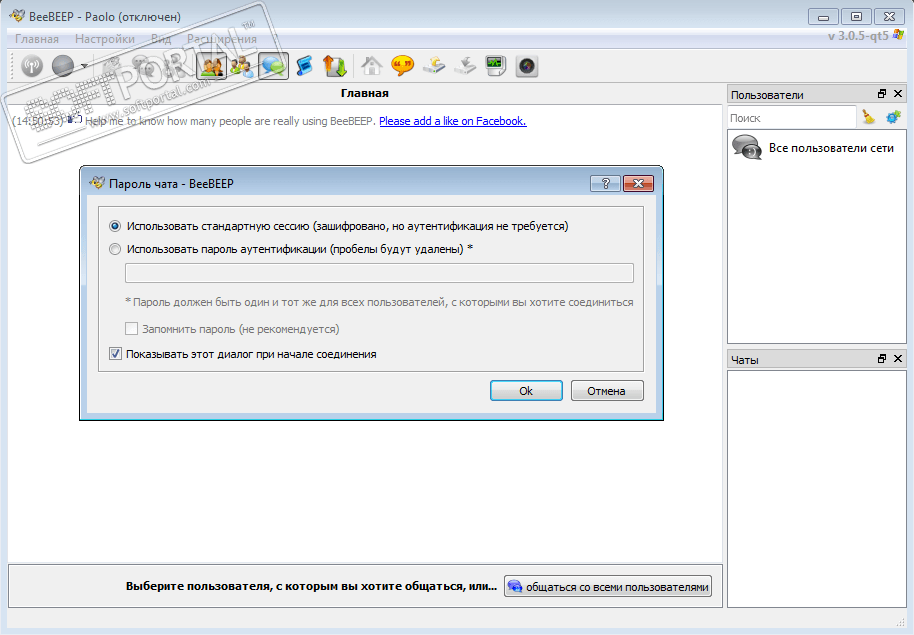914x635 pixels.
Task: Close the Пользователи panel
Action: tap(898, 94)
